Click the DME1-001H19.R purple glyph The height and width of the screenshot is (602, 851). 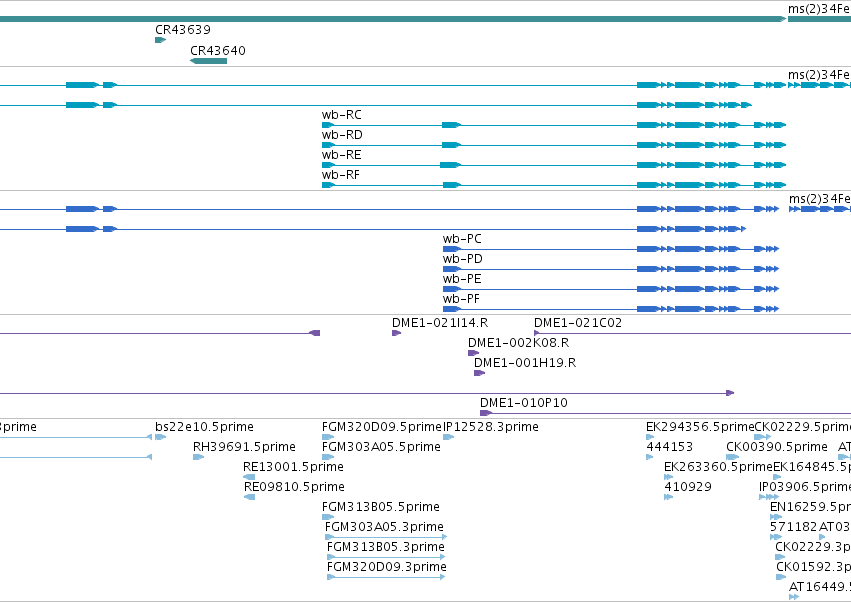479,373
